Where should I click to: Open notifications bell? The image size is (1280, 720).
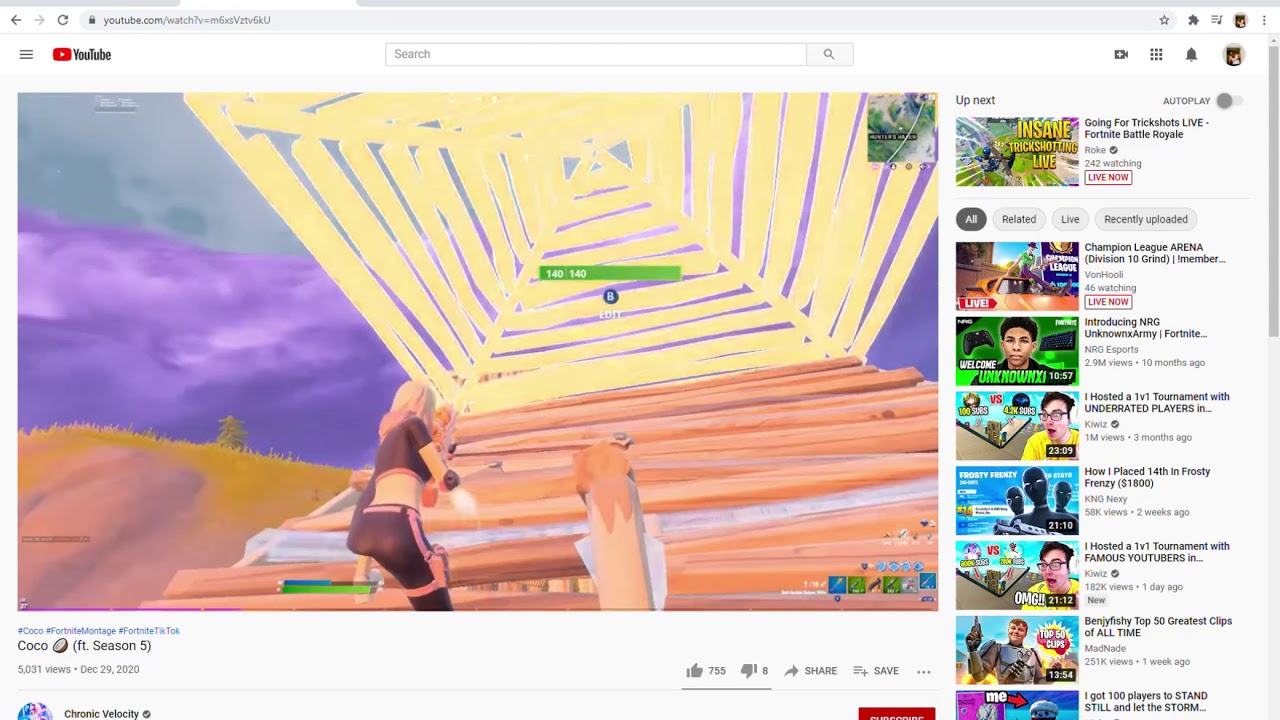pyautogui.click(x=1191, y=55)
